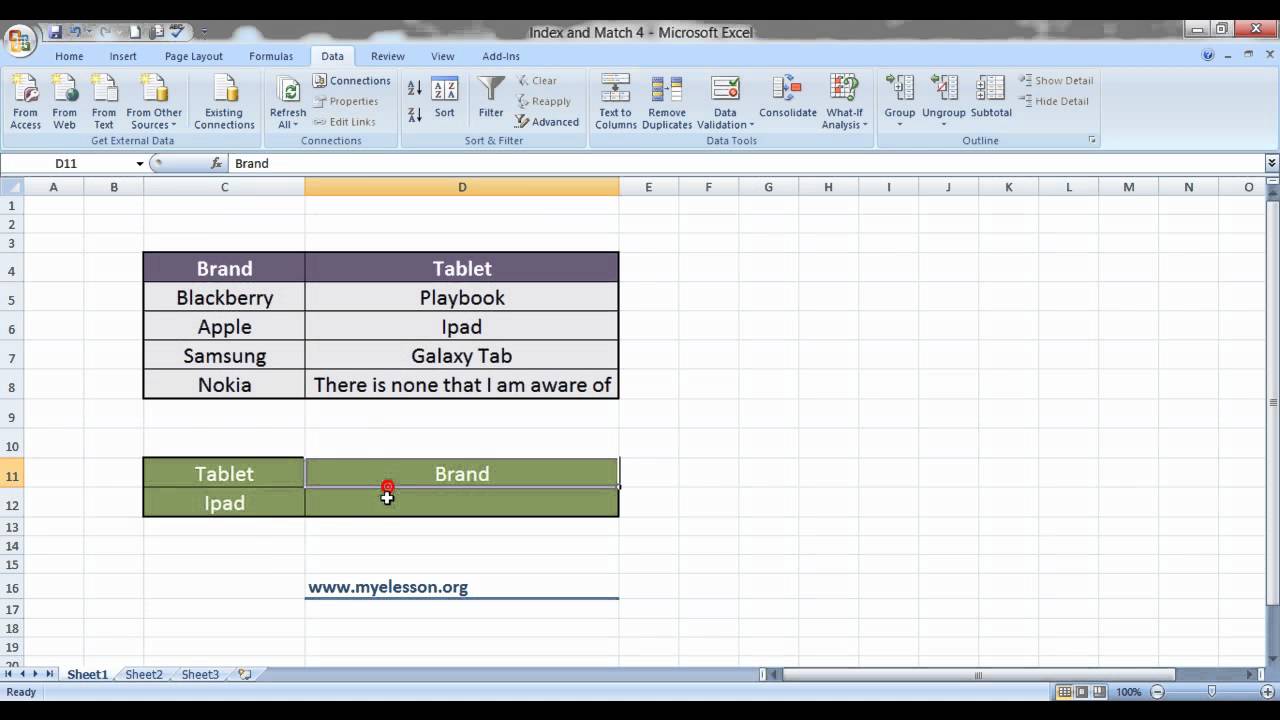Click the zoom slider handle

coord(1212,692)
